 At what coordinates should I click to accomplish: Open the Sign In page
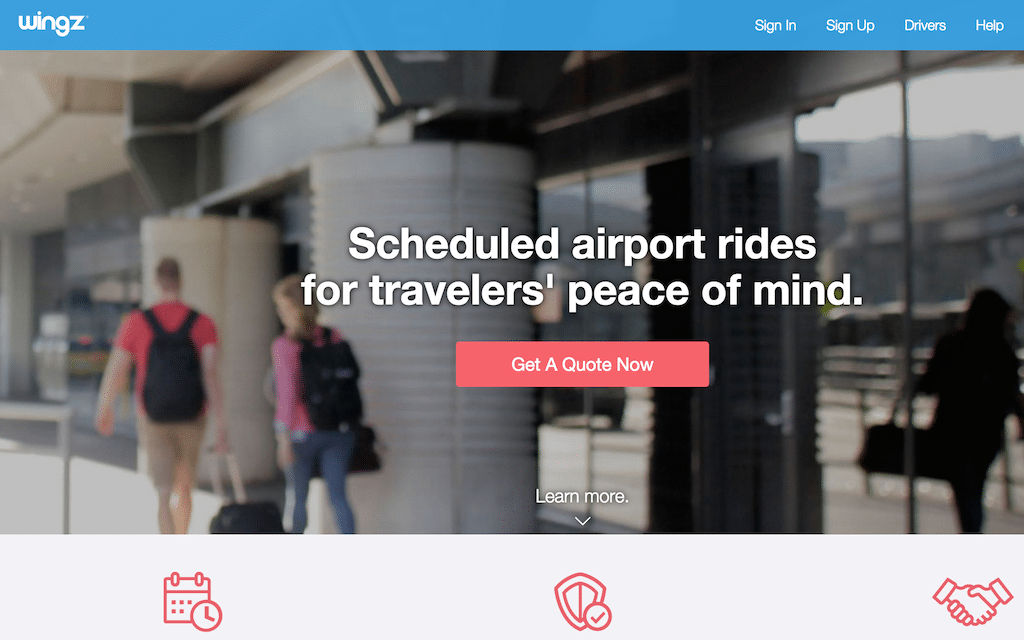pos(775,25)
